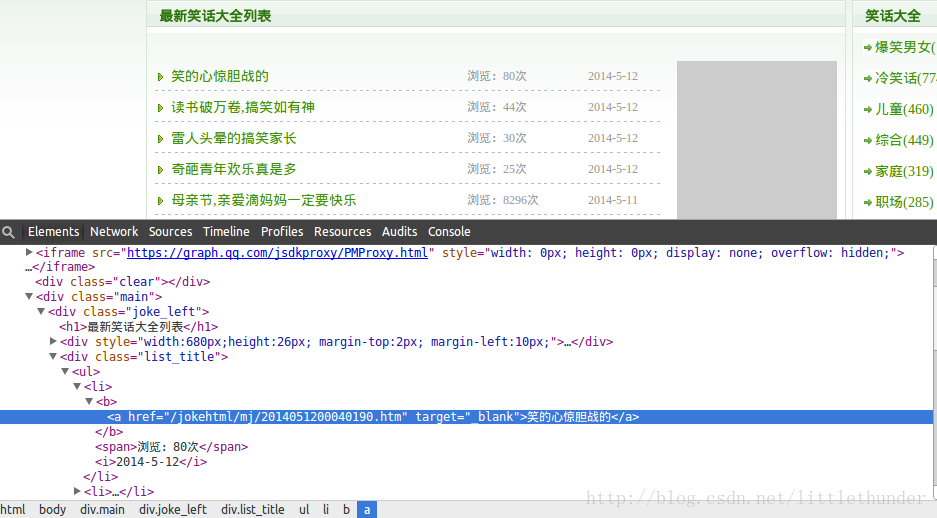Open the 综合(449) category link
This screenshot has width=937, height=518.
(x=904, y=140)
